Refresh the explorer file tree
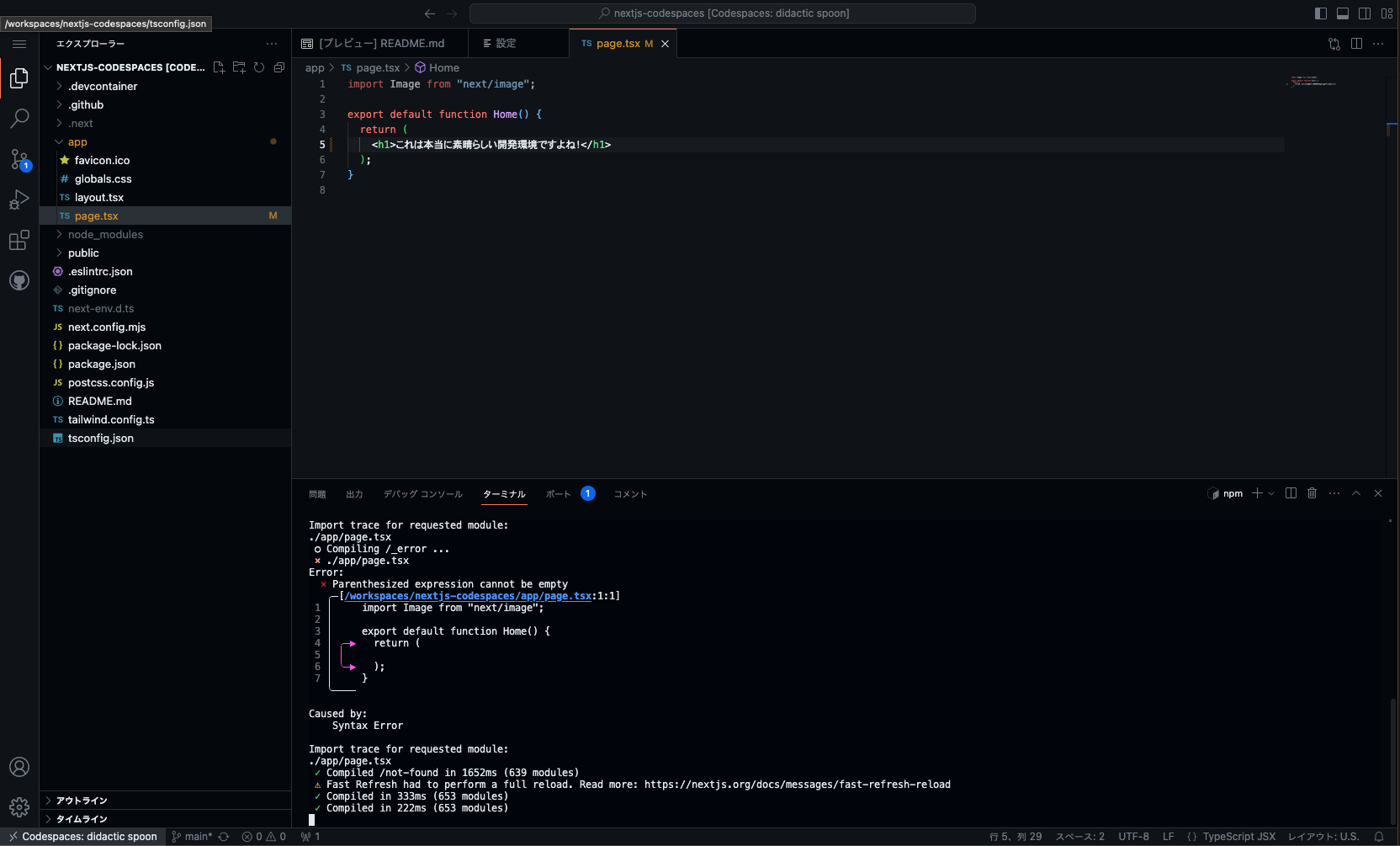 point(259,67)
